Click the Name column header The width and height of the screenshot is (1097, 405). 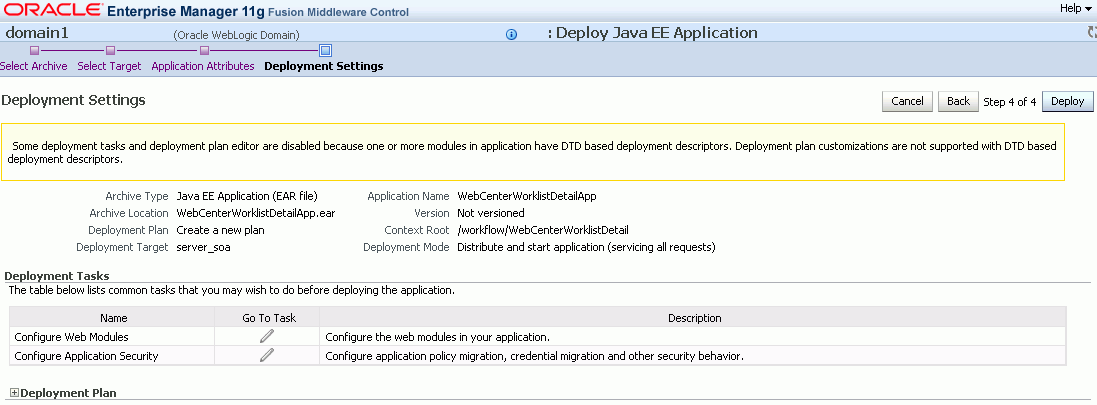click(x=114, y=318)
